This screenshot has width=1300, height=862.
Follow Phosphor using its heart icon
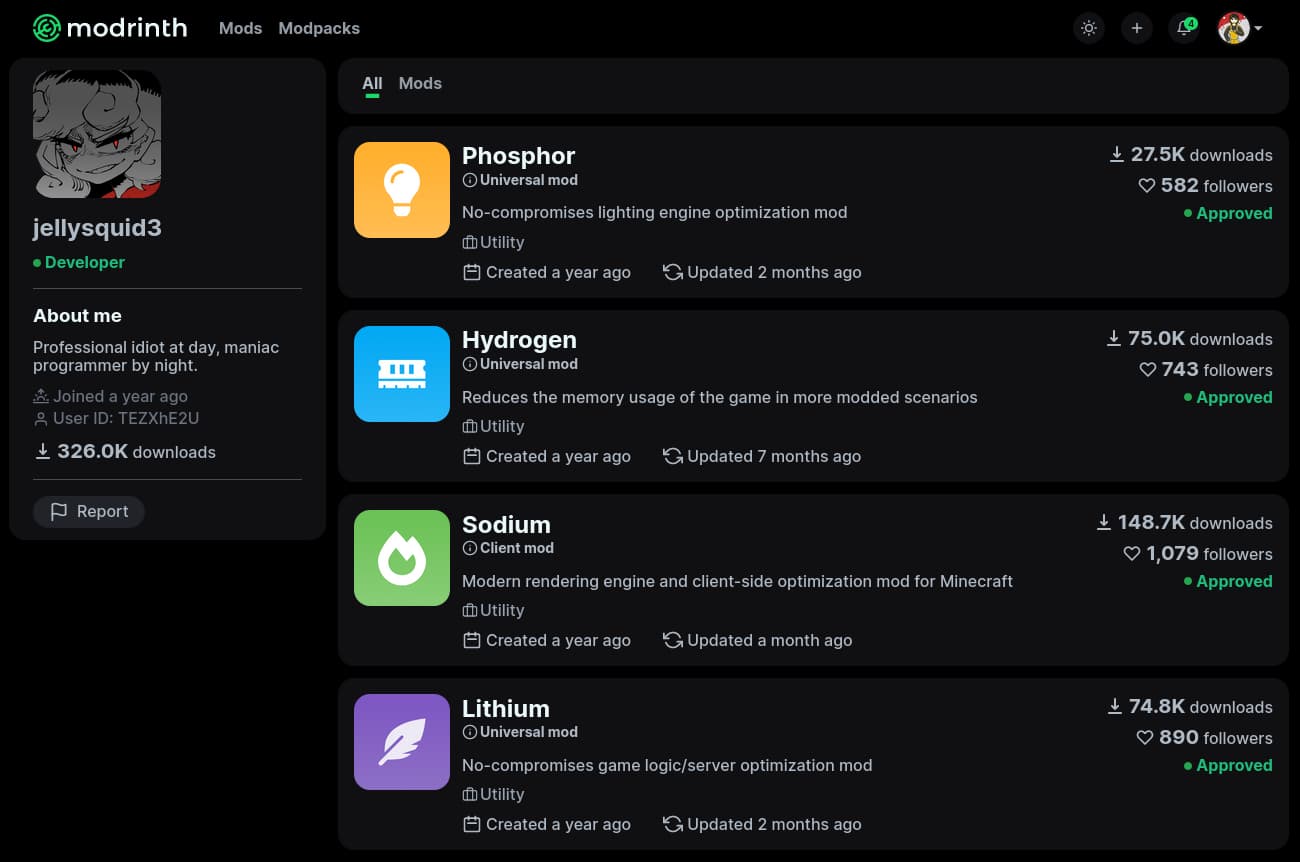tap(1146, 186)
